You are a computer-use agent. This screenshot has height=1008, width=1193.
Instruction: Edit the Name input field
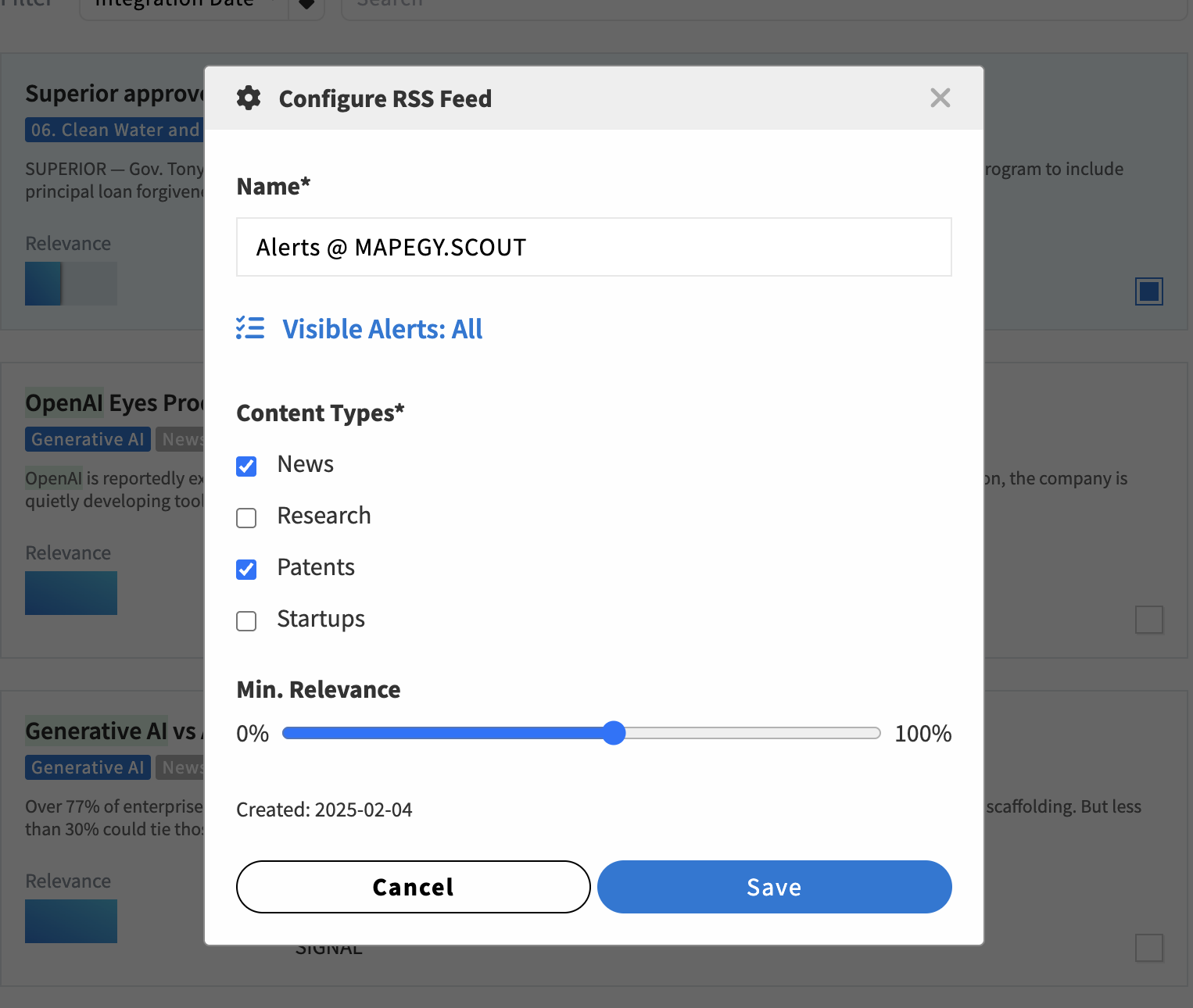[594, 247]
